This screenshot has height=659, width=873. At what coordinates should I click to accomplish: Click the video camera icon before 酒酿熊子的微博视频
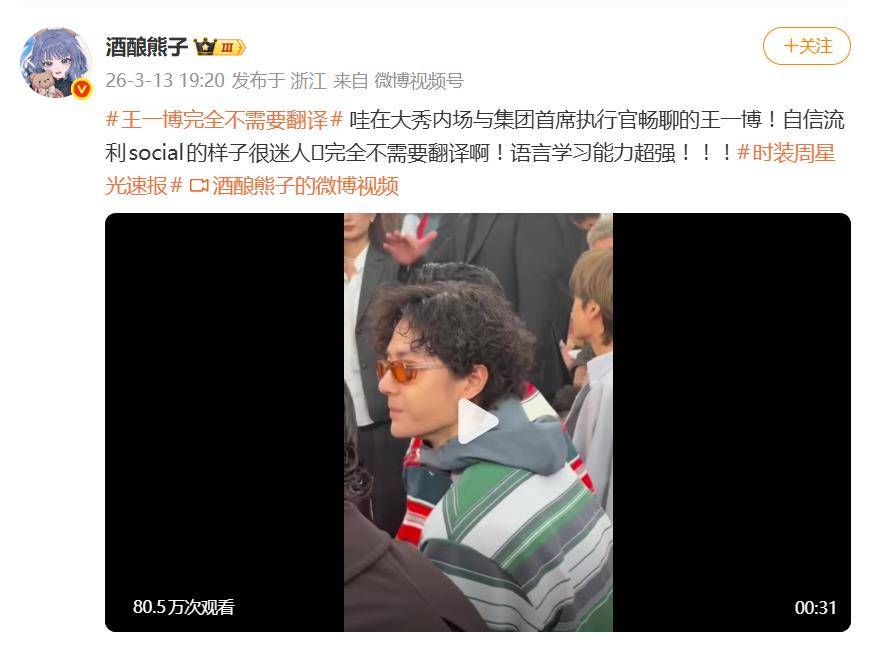198,186
